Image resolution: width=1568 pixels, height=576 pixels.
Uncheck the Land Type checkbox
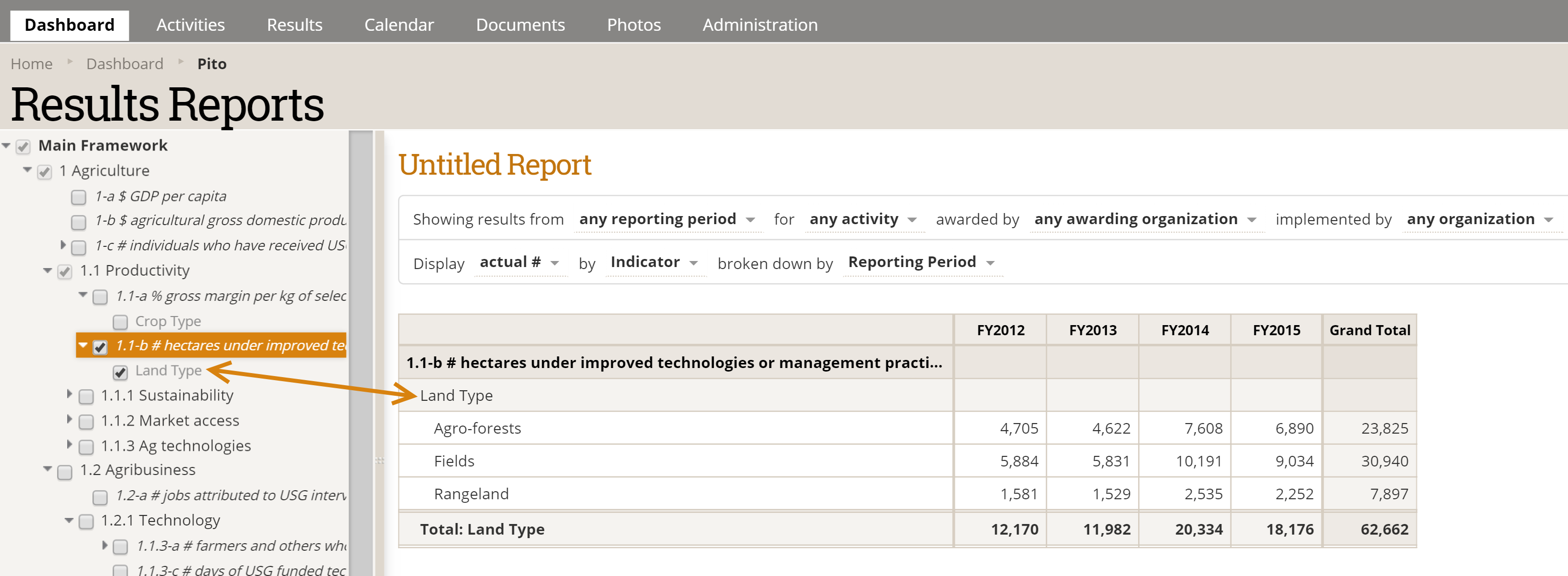coord(121,372)
